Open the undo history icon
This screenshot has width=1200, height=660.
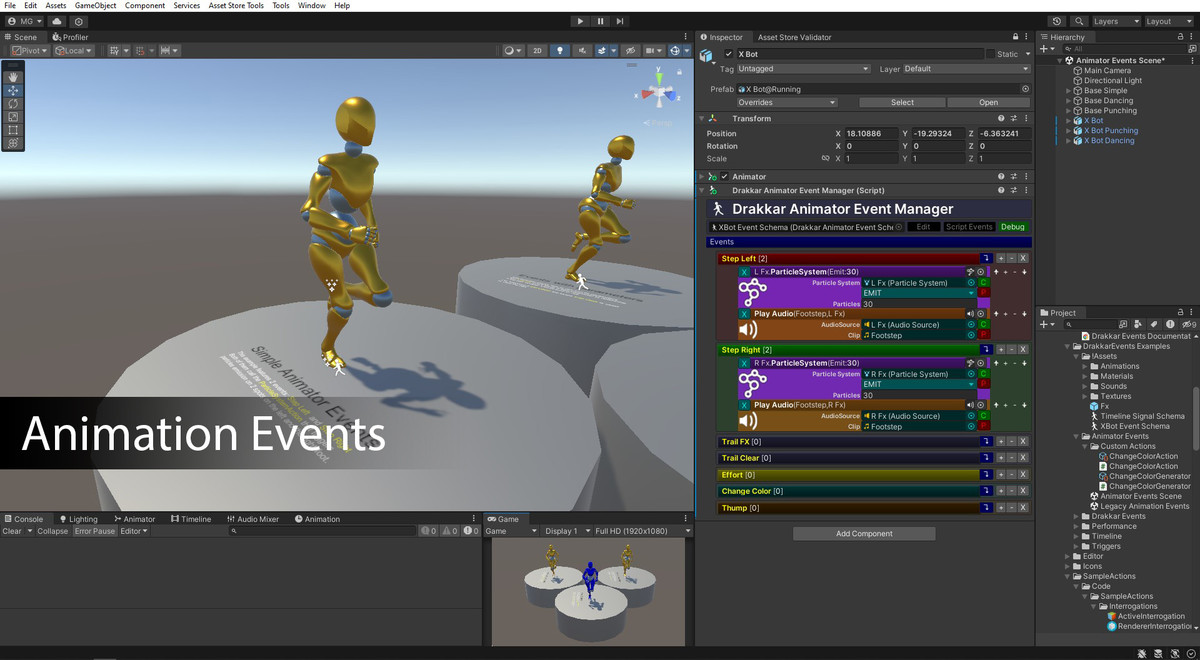[x=1057, y=21]
